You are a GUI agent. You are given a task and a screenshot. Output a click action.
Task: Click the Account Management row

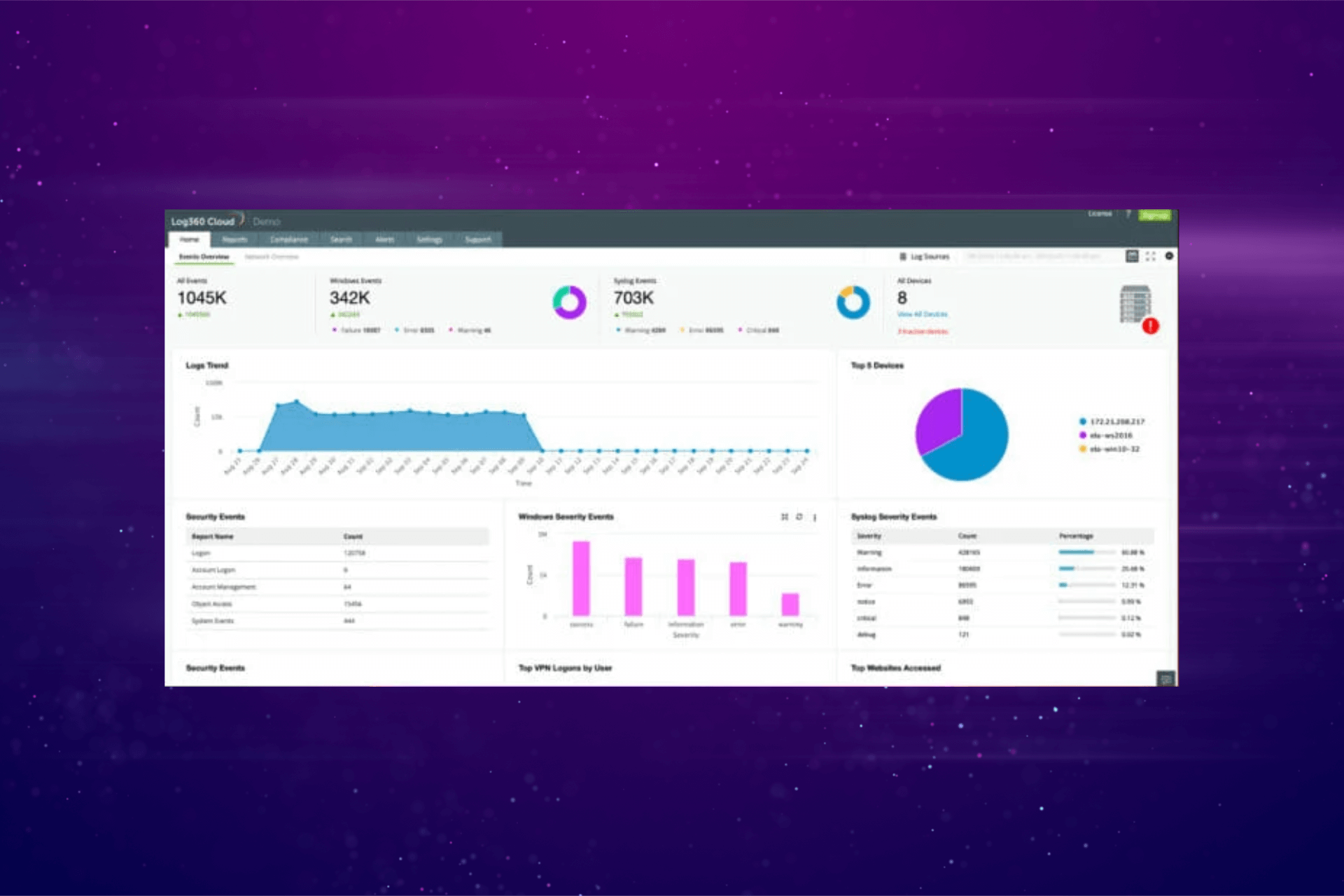click(337, 587)
